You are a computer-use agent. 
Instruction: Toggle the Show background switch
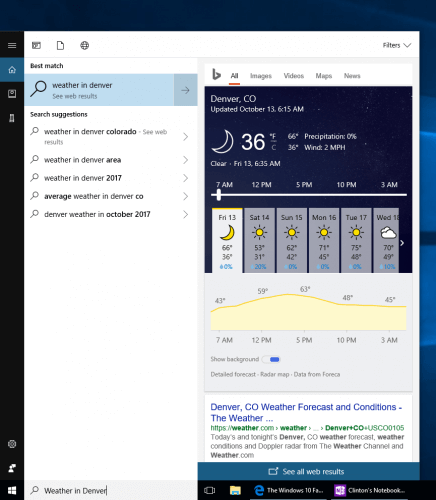pyautogui.click(x=271, y=359)
